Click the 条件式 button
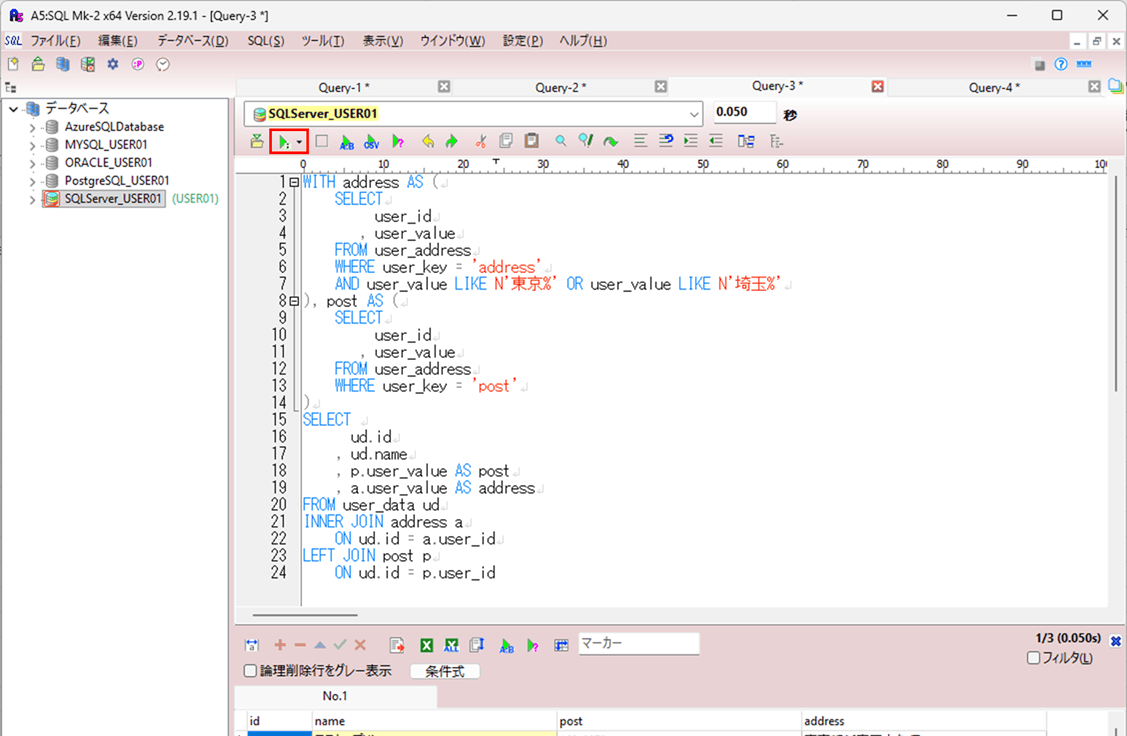Image resolution: width=1127 pixels, height=736 pixels. [x=445, y=671]
